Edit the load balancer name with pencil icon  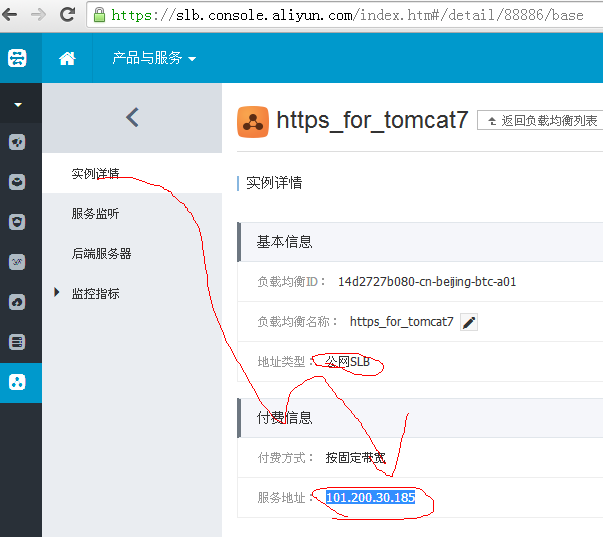pos(469,322)
